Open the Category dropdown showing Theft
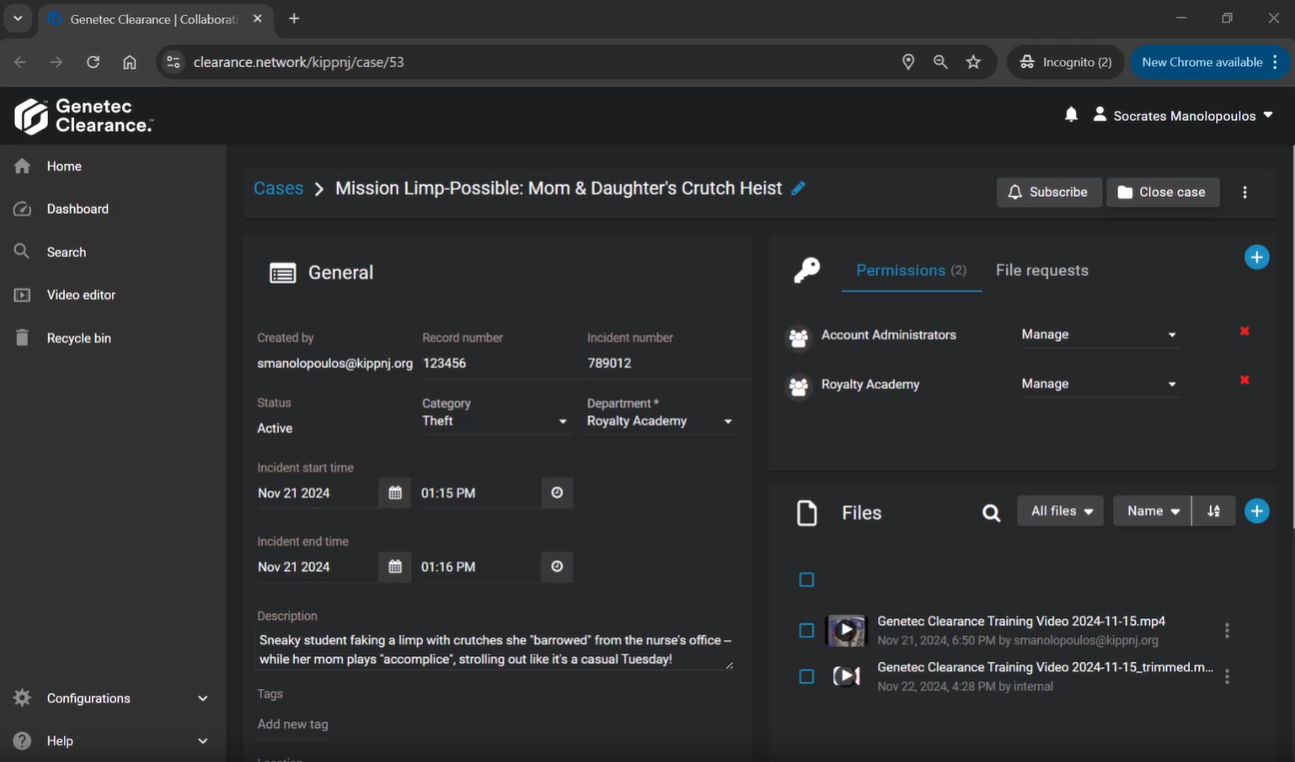This screenshot has height=762, width=1295. (x=495, y=421)
